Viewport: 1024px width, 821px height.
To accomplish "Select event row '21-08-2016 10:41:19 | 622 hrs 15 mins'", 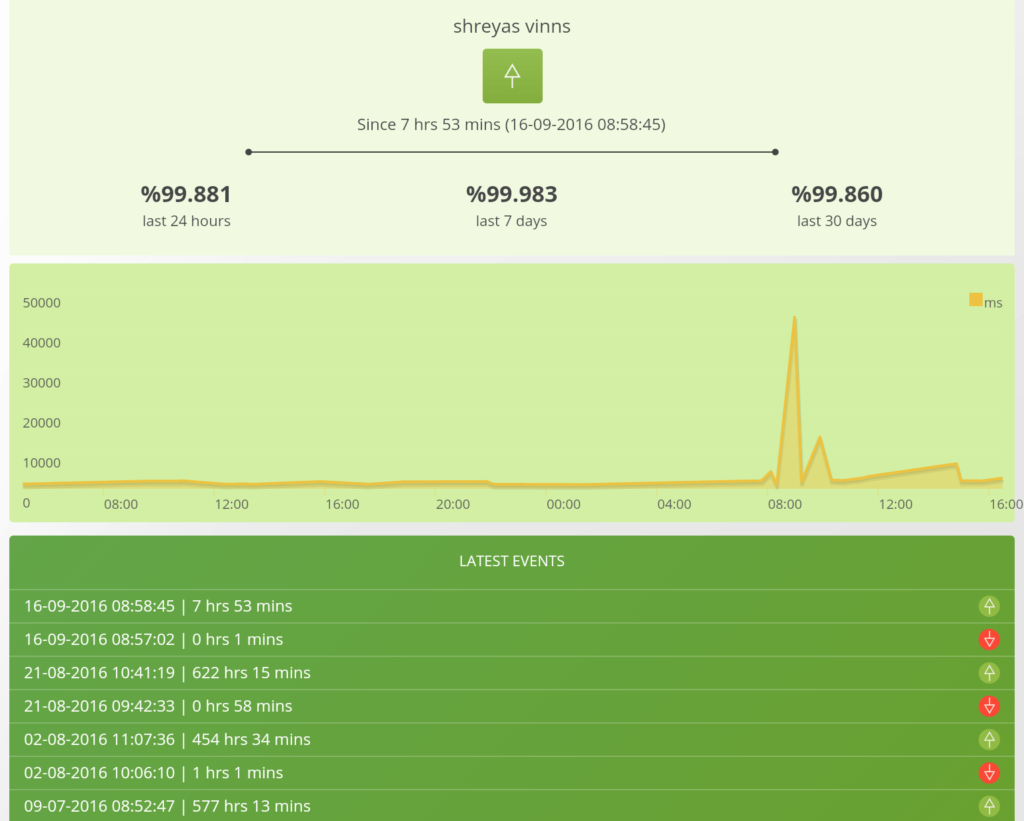I will click(512, 673).
